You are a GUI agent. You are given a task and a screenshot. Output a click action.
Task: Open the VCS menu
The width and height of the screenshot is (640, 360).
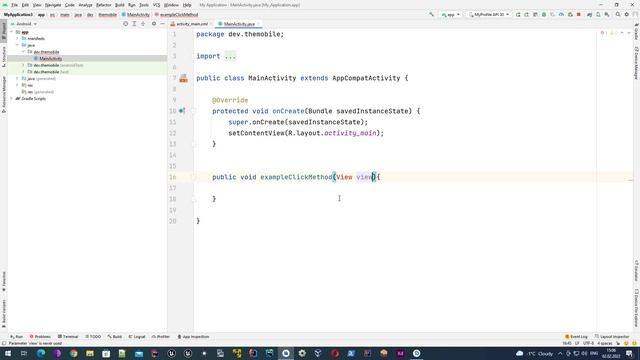tap(156, 5)
